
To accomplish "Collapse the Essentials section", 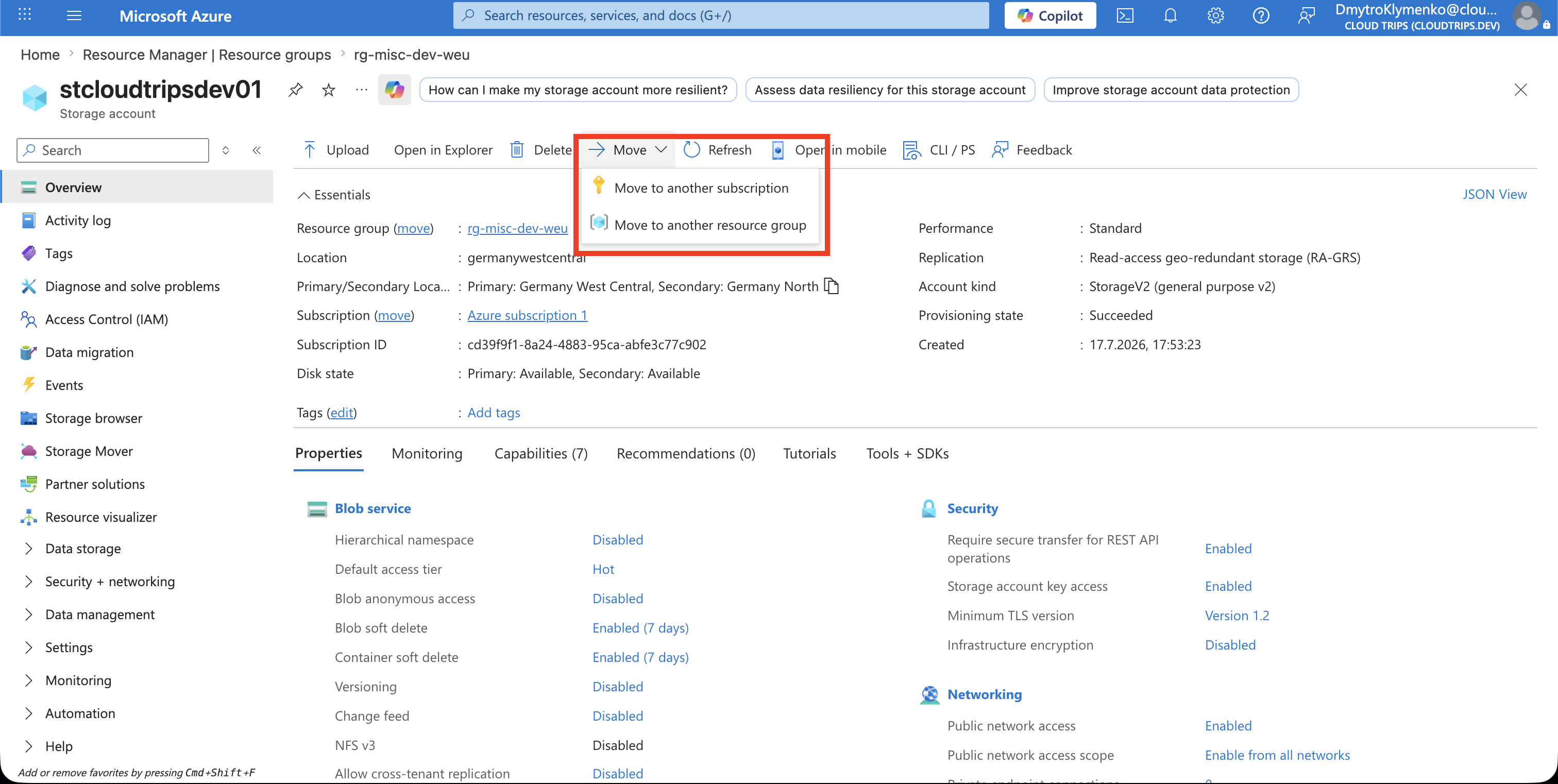I will (334, 195).
